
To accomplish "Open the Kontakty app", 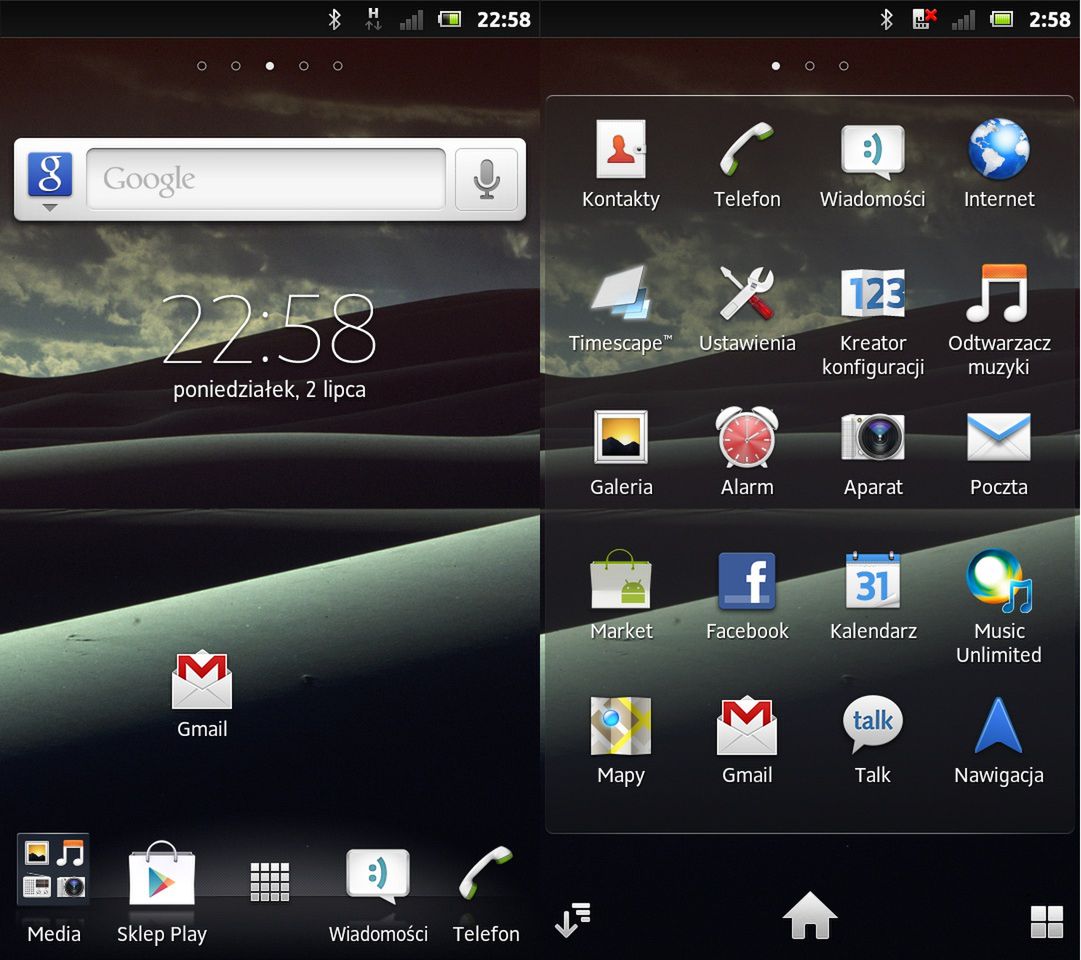I will pos(620,164).
